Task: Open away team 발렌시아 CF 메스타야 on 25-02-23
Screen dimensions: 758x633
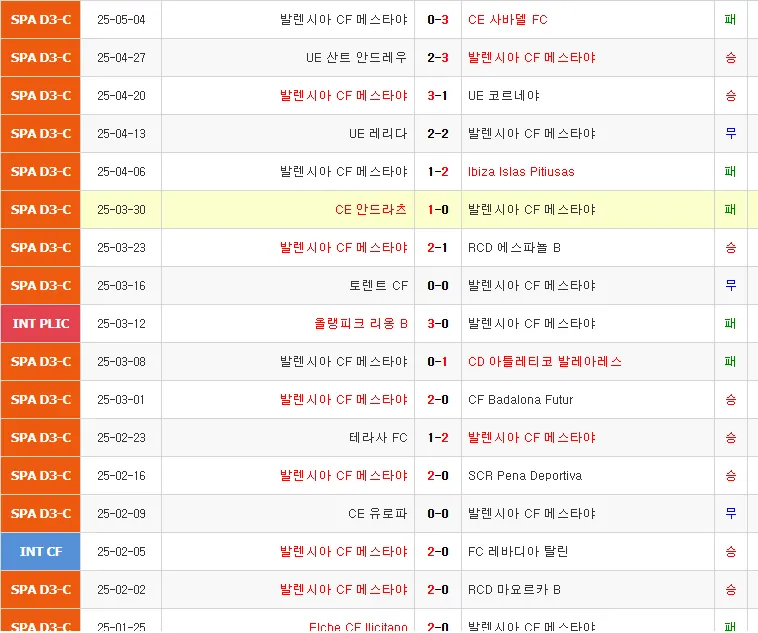Action: [x=531, y=438]
